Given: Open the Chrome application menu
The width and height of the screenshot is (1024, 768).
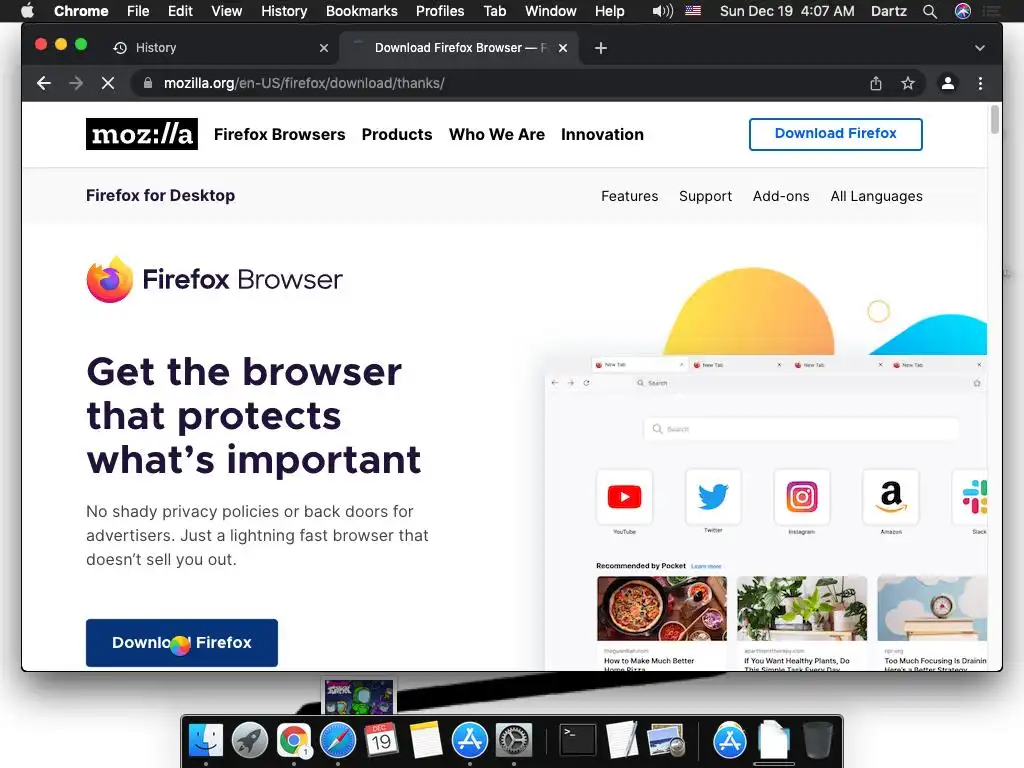Looking at the screenshot, I should point(81,11).
